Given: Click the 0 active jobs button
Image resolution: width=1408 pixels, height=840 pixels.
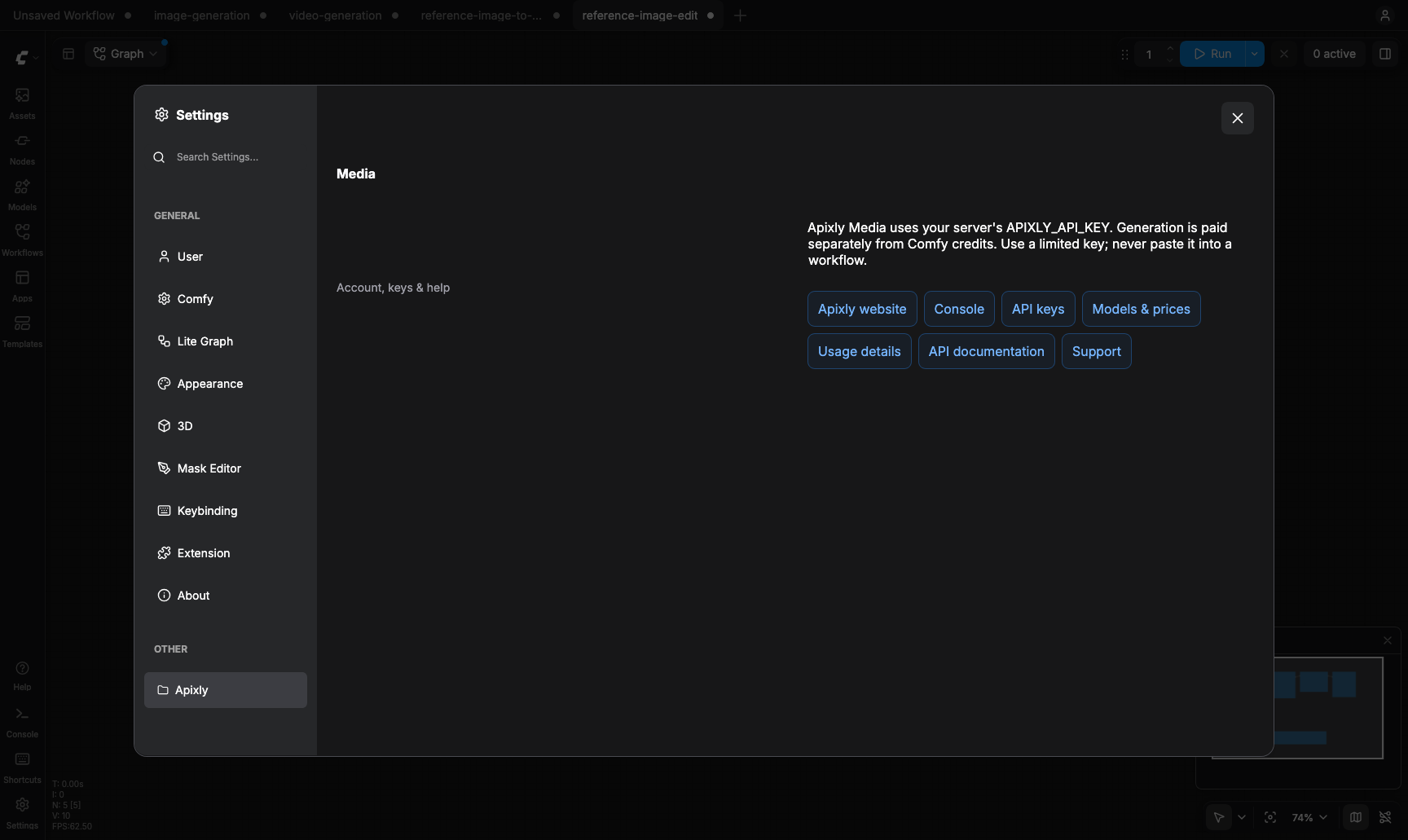Looking at the screenshot, I should coord(1334,54).
